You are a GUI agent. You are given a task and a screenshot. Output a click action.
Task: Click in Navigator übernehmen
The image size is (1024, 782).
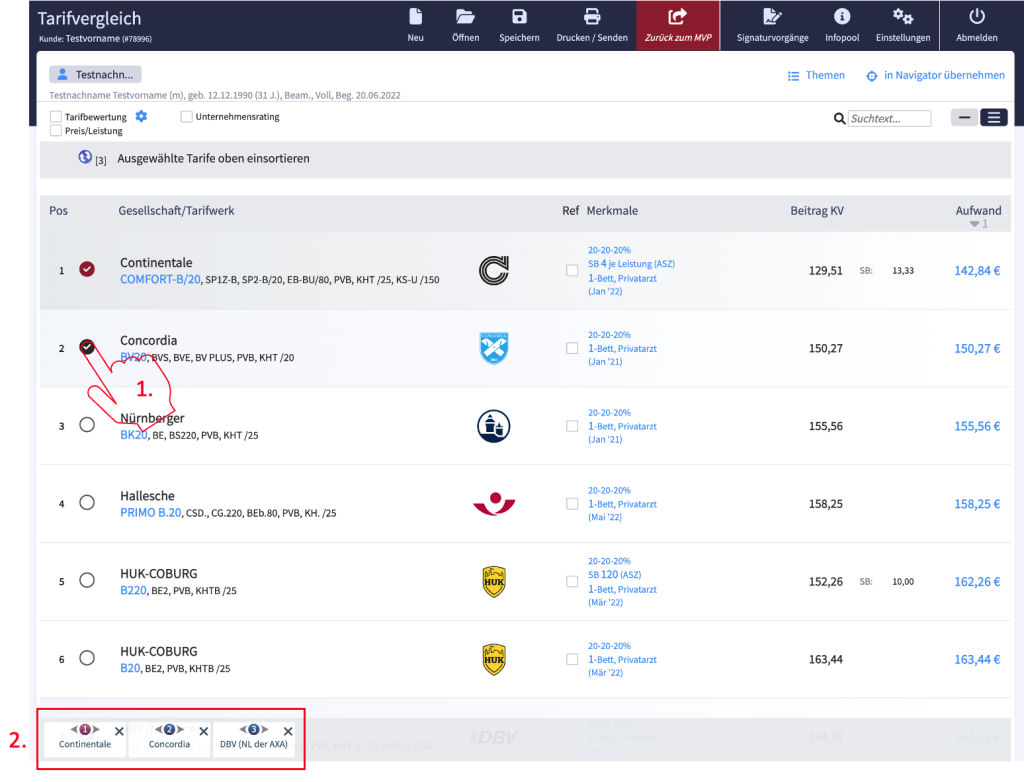tap(935, 76)
